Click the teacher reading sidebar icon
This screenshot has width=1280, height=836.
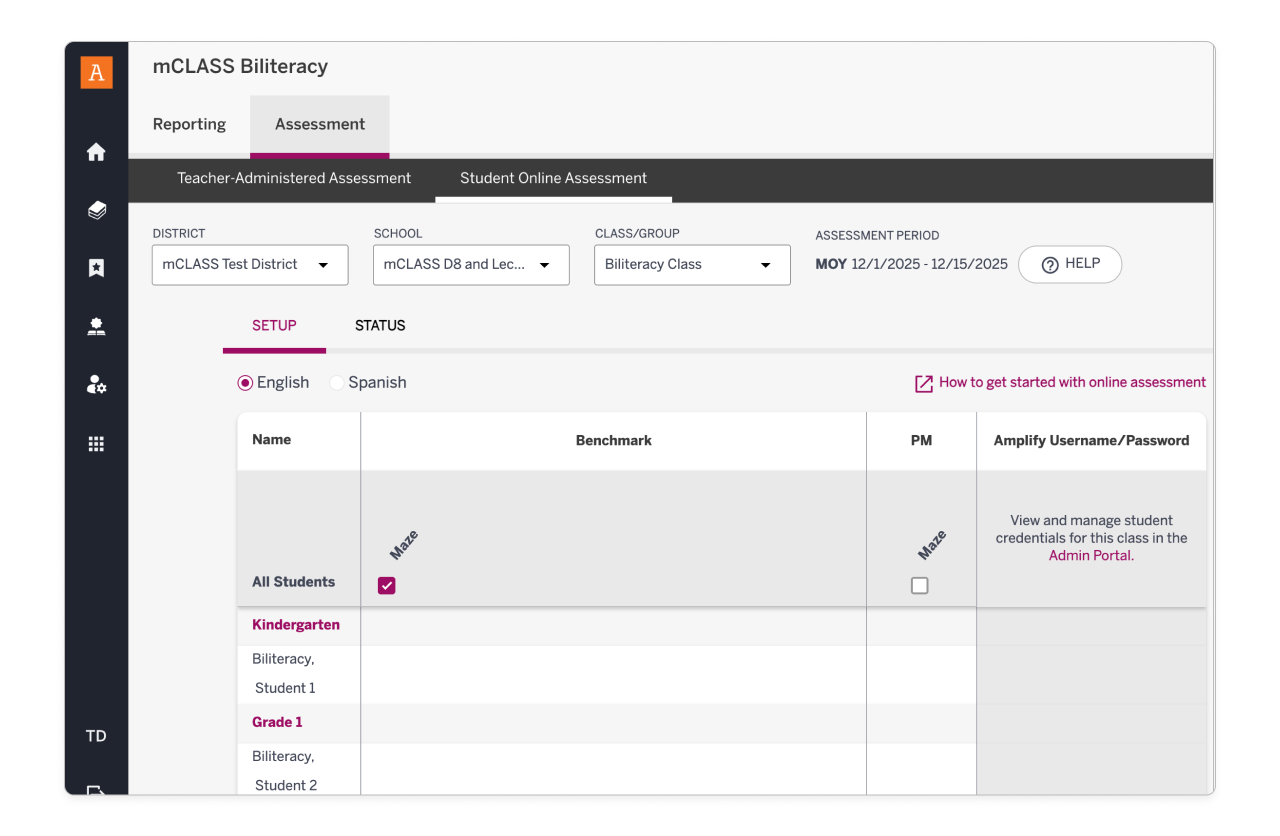96,327
